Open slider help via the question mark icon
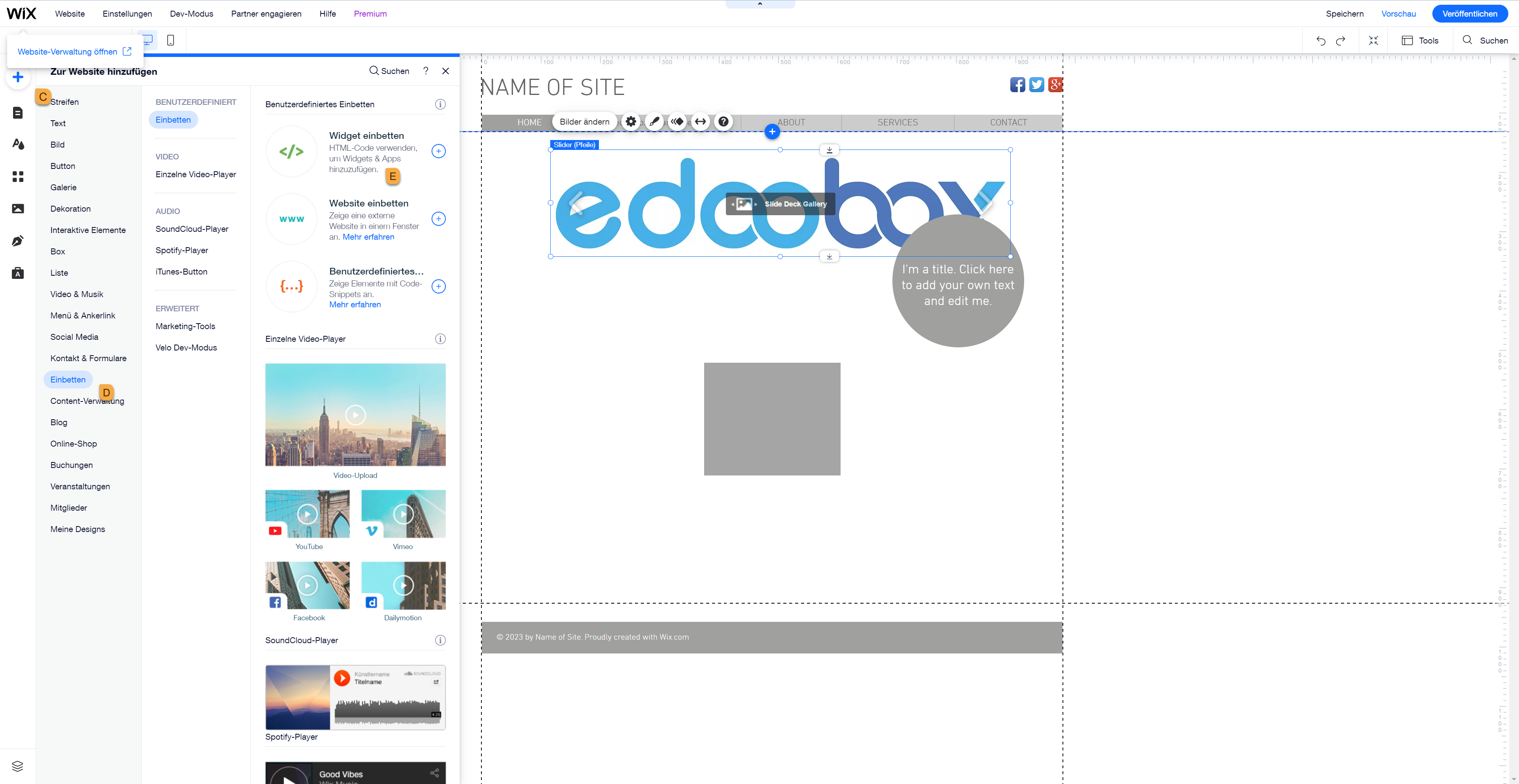Screen dimensions: 1519x784 pyautogui.click(x=723, y=121)
